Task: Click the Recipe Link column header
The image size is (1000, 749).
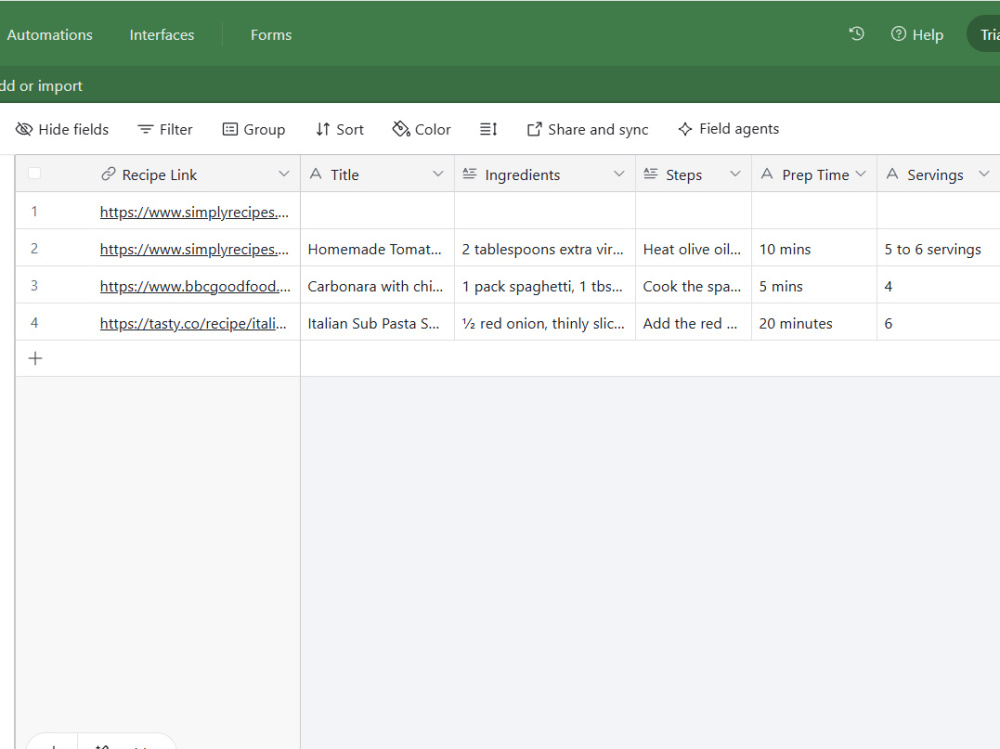Action: point(158,174)
